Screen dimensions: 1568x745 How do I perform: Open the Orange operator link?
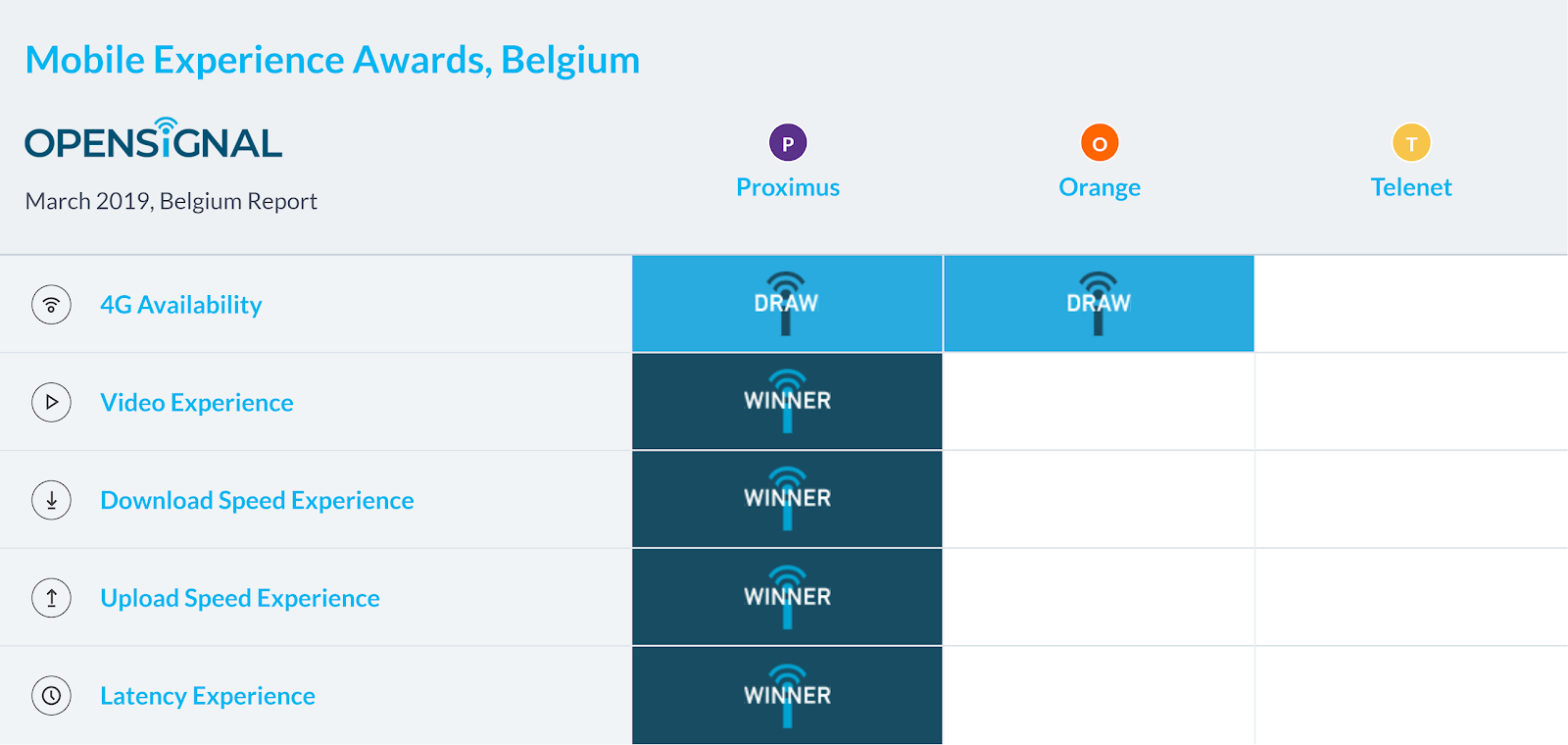pos(1100,188)
